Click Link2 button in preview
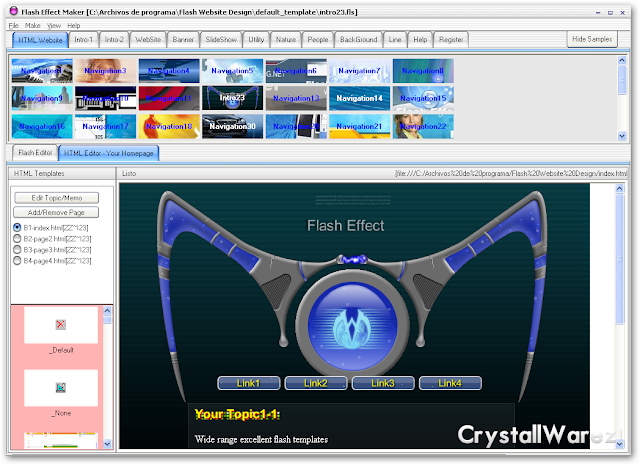 click(316, 383)
